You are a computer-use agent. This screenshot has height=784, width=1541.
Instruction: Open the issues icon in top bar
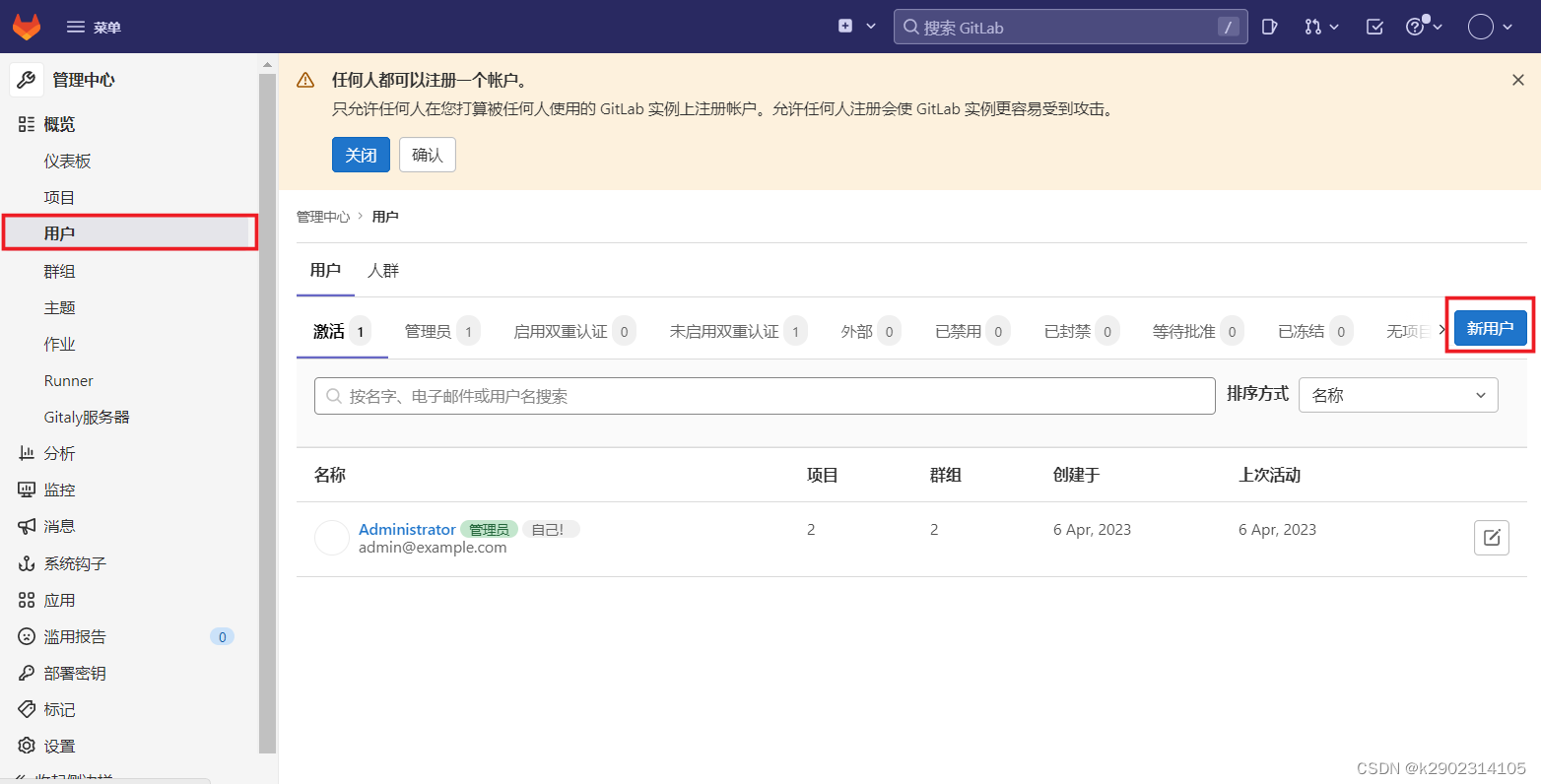tap(1270, 27)
